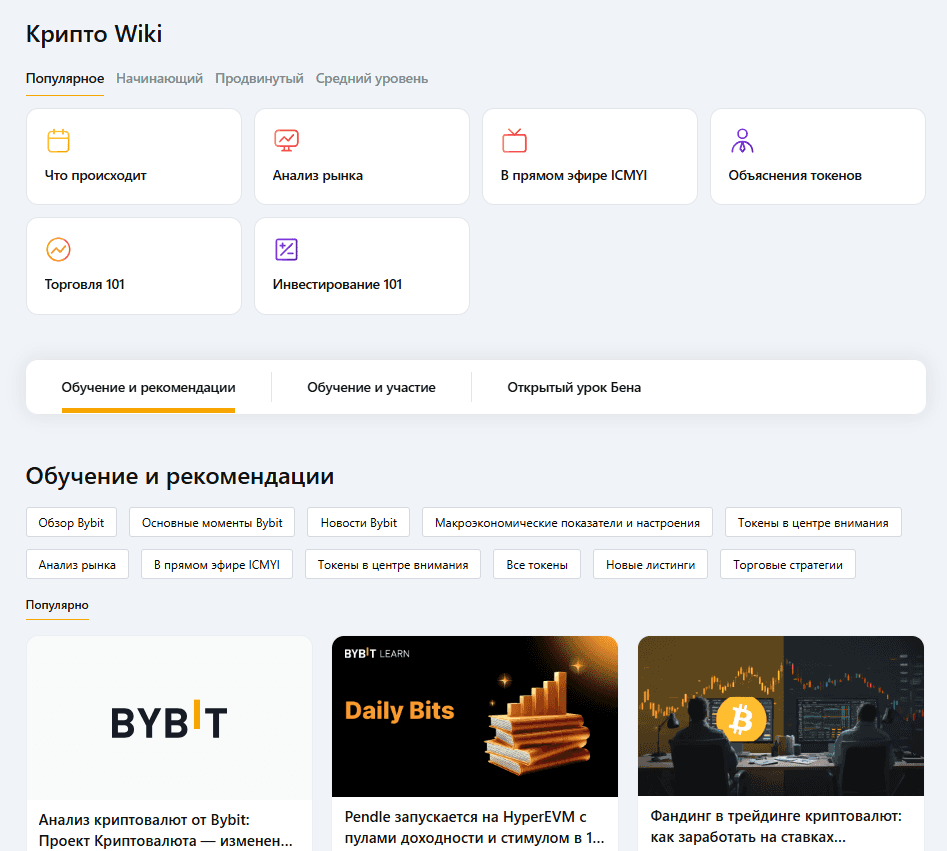This screenshot has width=947, height=851.
Task: Select the Обучение и рекомендации section tab
Action: pyautogui.click(x=149, y=387)
